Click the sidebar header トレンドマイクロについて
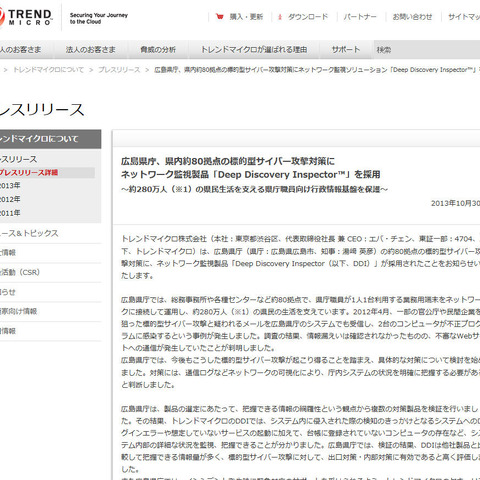Screen dimensions: 480x480 click(50, 139)
